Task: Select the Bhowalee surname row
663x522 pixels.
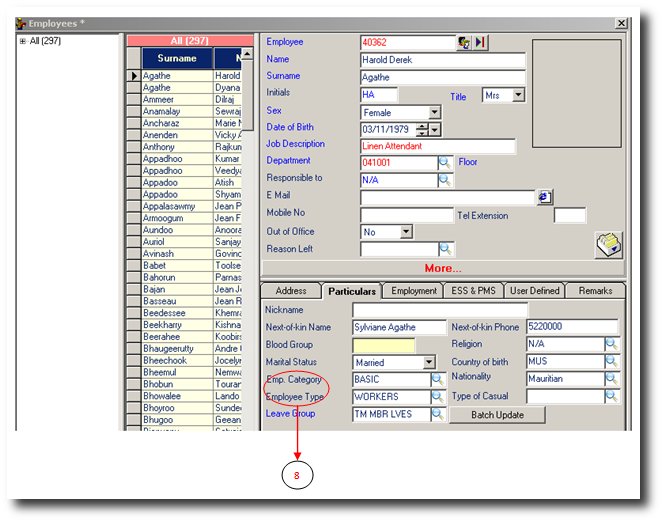Action: pos(177,396)
